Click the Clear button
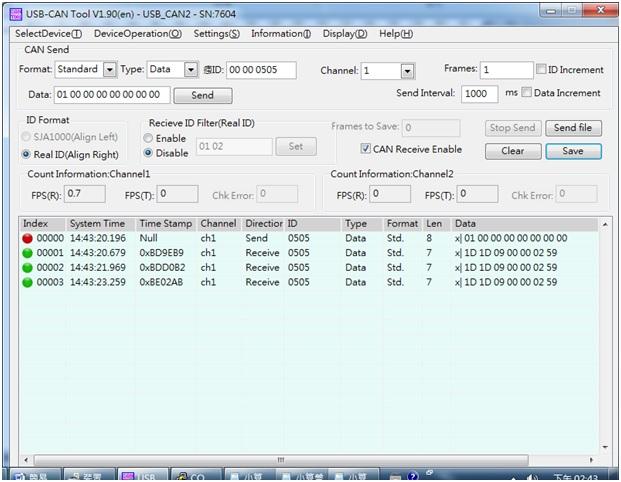 tap(513, 151)
